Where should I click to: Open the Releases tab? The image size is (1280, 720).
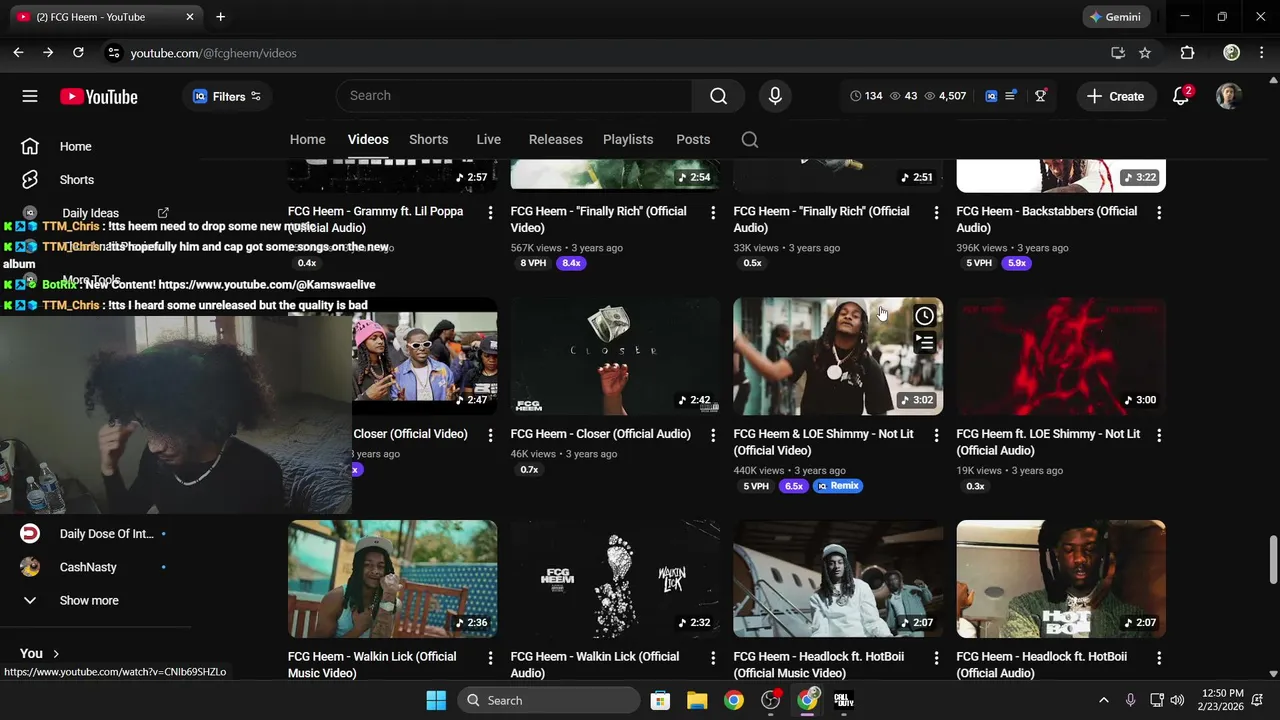click(555, 140)
